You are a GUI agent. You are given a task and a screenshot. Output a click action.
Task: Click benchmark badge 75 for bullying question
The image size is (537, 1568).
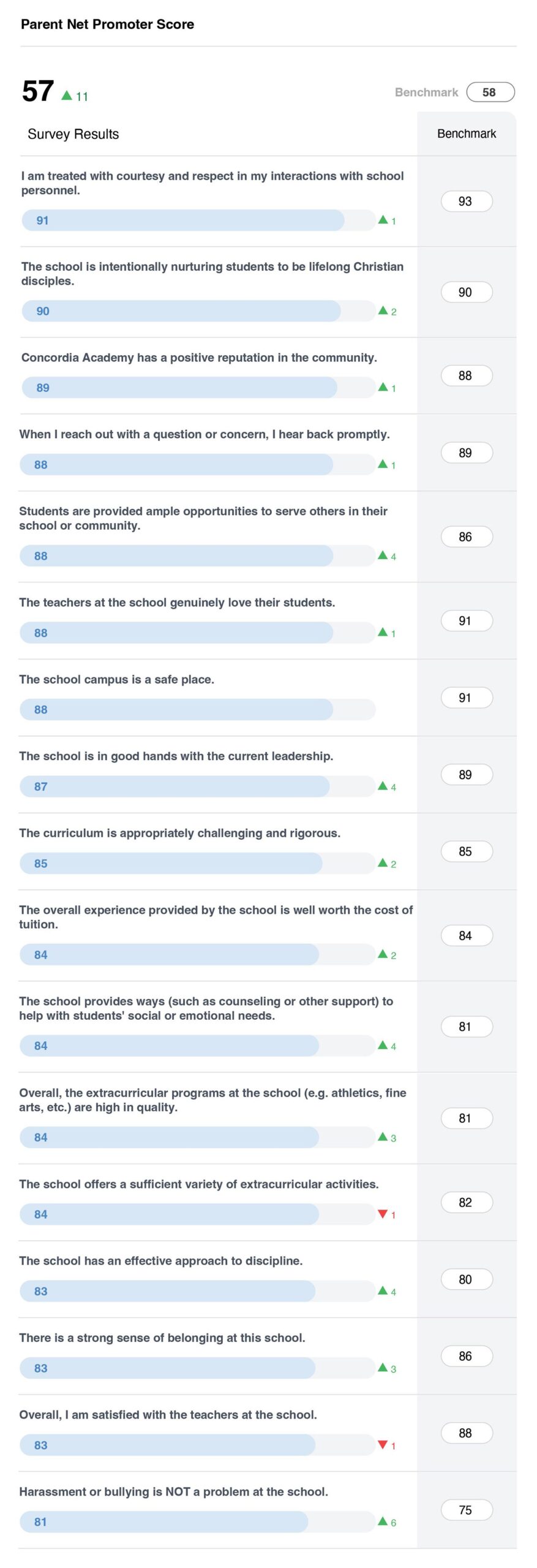click(466, 1510)
